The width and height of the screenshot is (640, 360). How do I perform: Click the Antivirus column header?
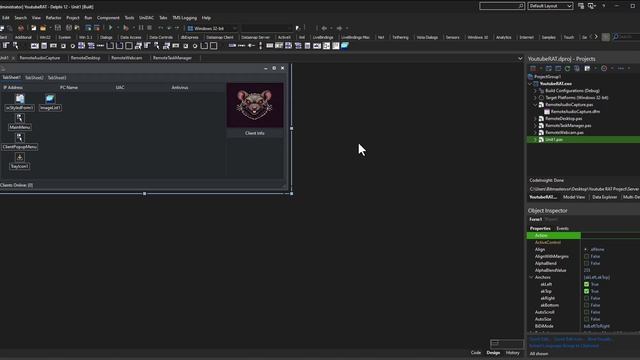click(180, 87)
